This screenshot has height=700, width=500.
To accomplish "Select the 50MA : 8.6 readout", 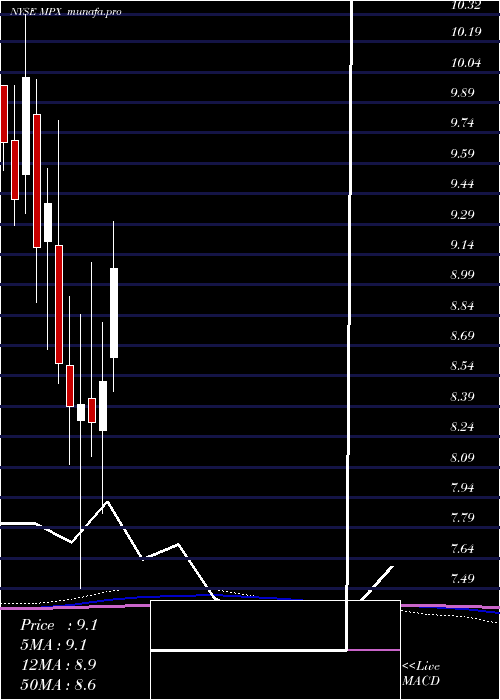I will (x=58, y=684).
